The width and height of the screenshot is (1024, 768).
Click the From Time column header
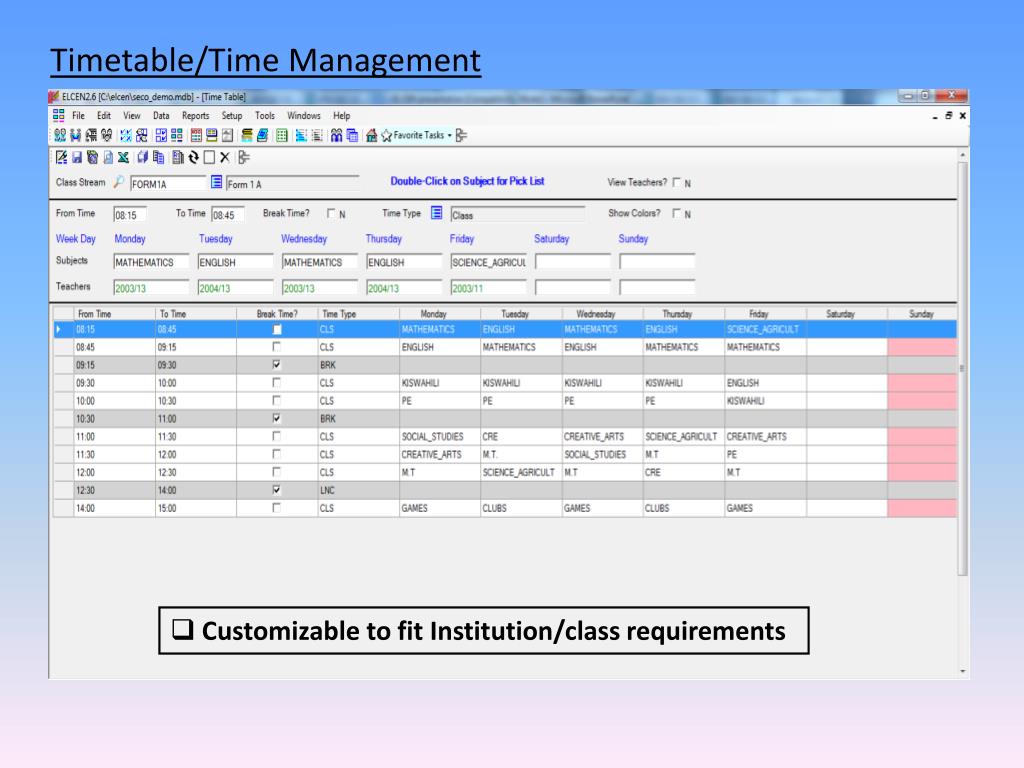[x=114, y=313]
